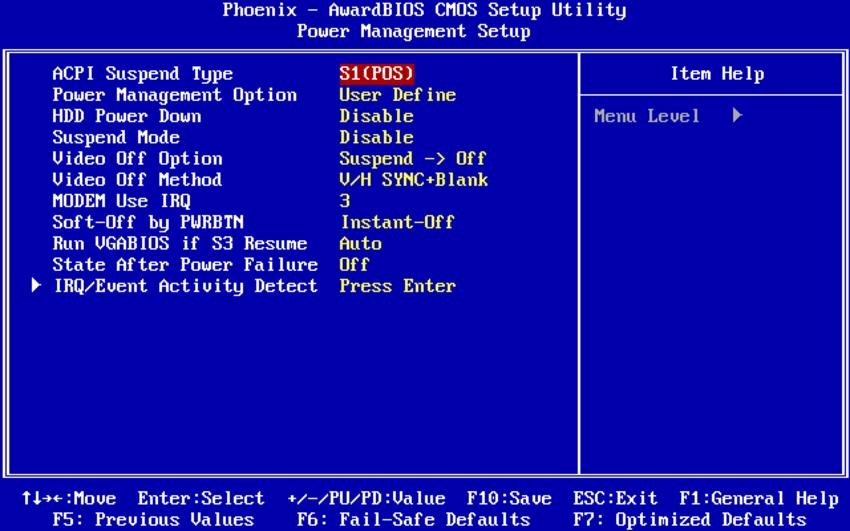Click the F10:Save hint
This screenshot has height=531, width=850.
[x=509, y=498]
